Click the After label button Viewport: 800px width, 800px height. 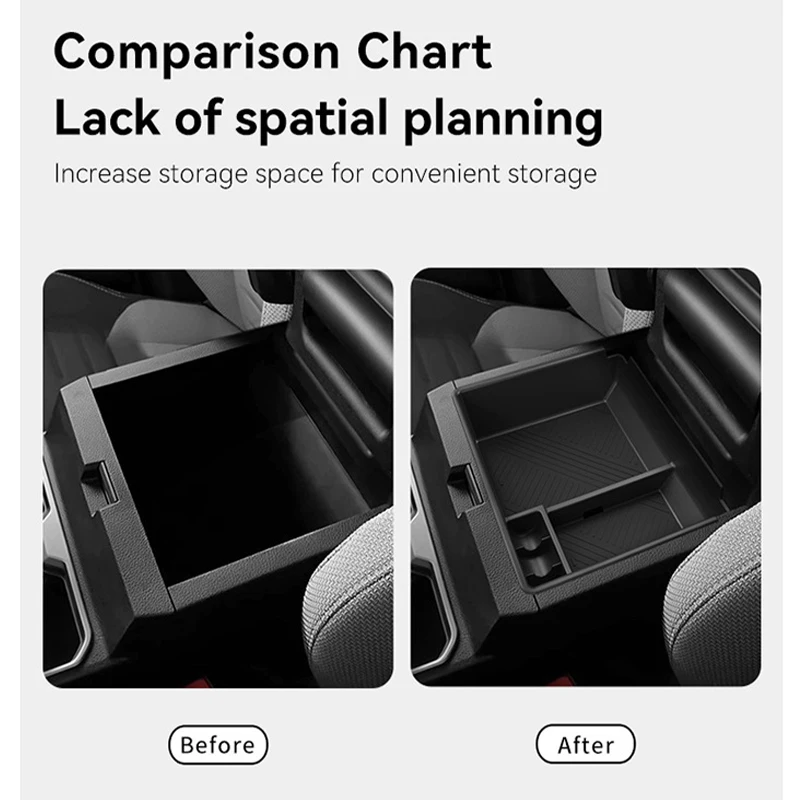coord(586,745)
